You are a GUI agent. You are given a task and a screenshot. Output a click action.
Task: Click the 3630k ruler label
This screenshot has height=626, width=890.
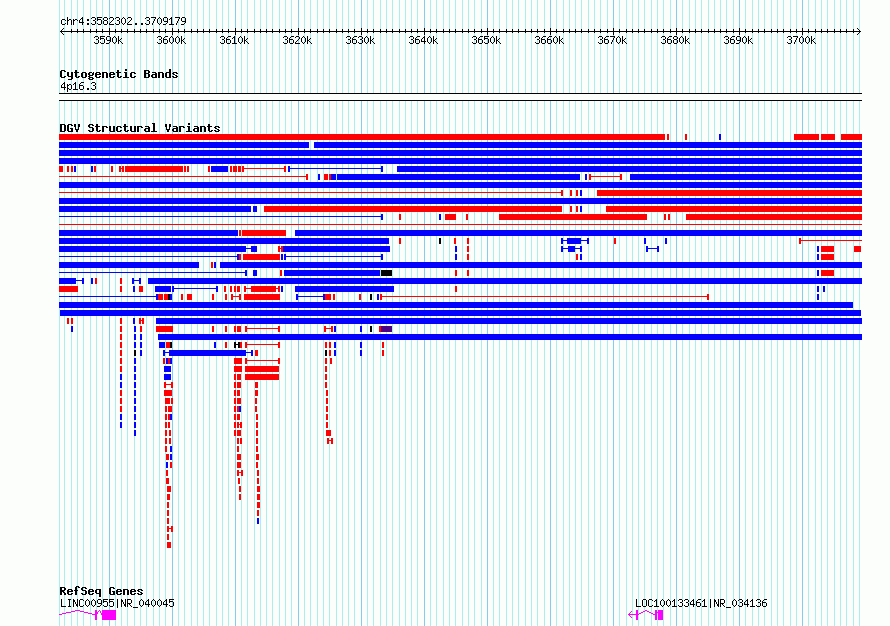tap(360, 40)
